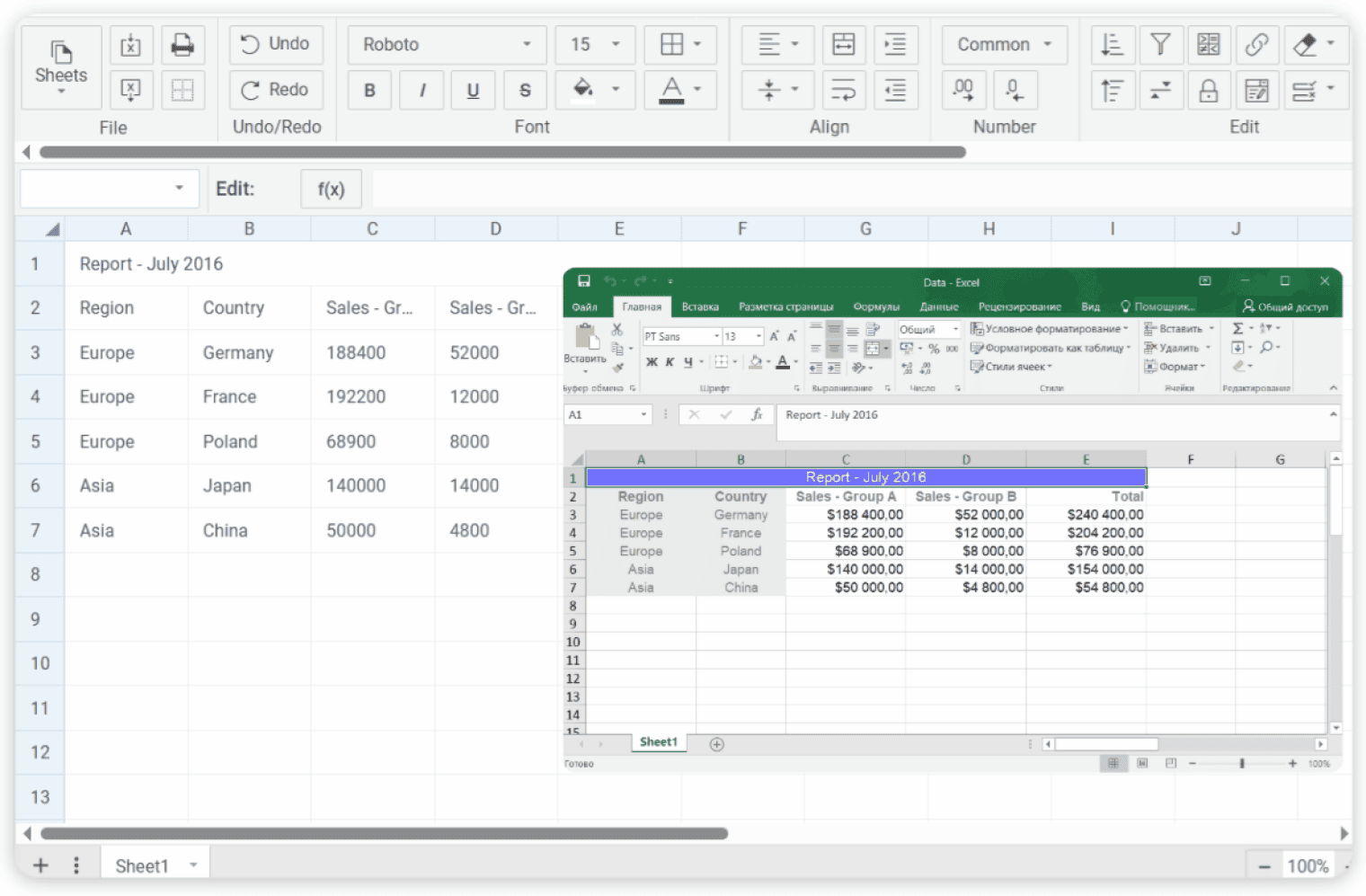
Task: Click the Redo button
Action: (x=276, y=90)
